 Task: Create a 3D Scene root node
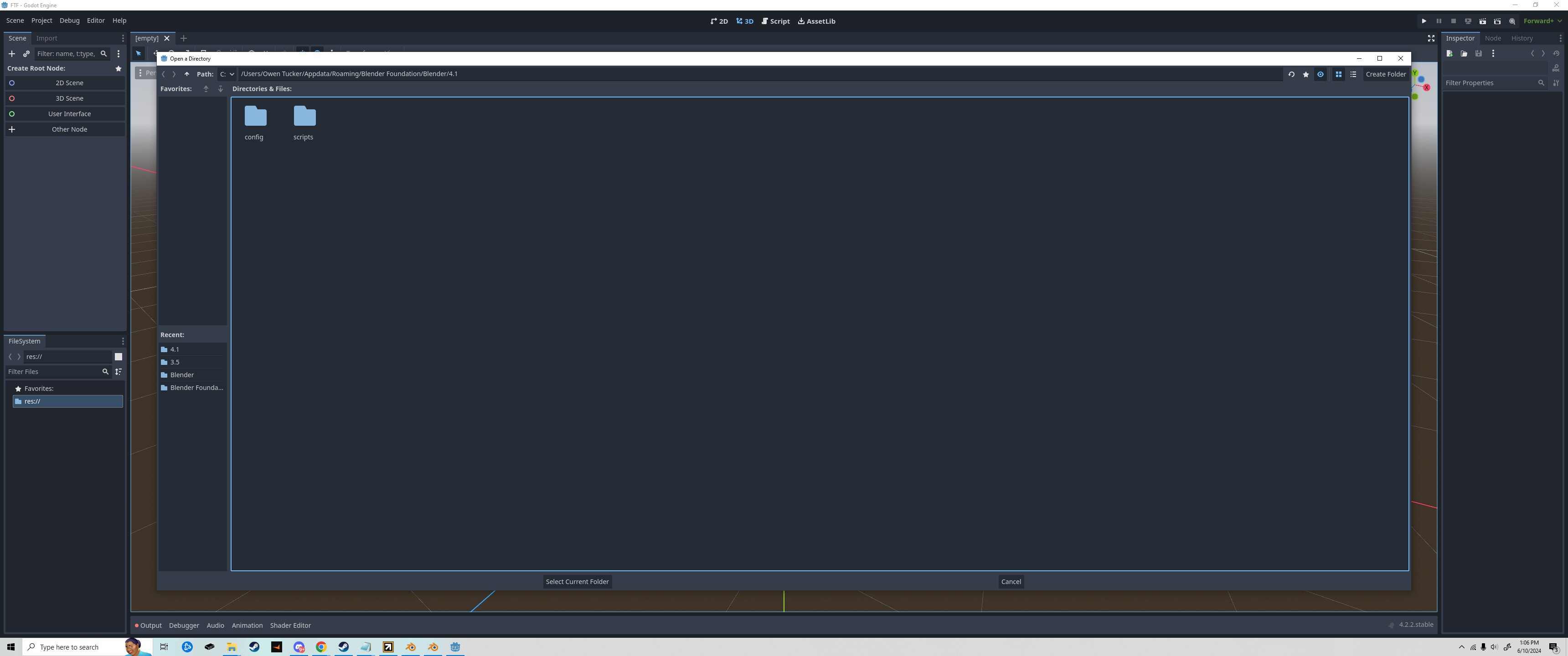65,98
